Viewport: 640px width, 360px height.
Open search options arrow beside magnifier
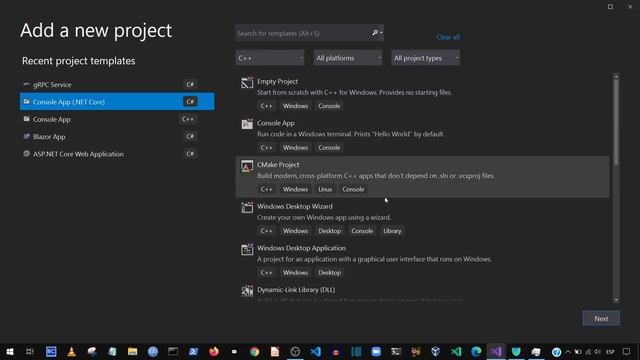[381, 33]
